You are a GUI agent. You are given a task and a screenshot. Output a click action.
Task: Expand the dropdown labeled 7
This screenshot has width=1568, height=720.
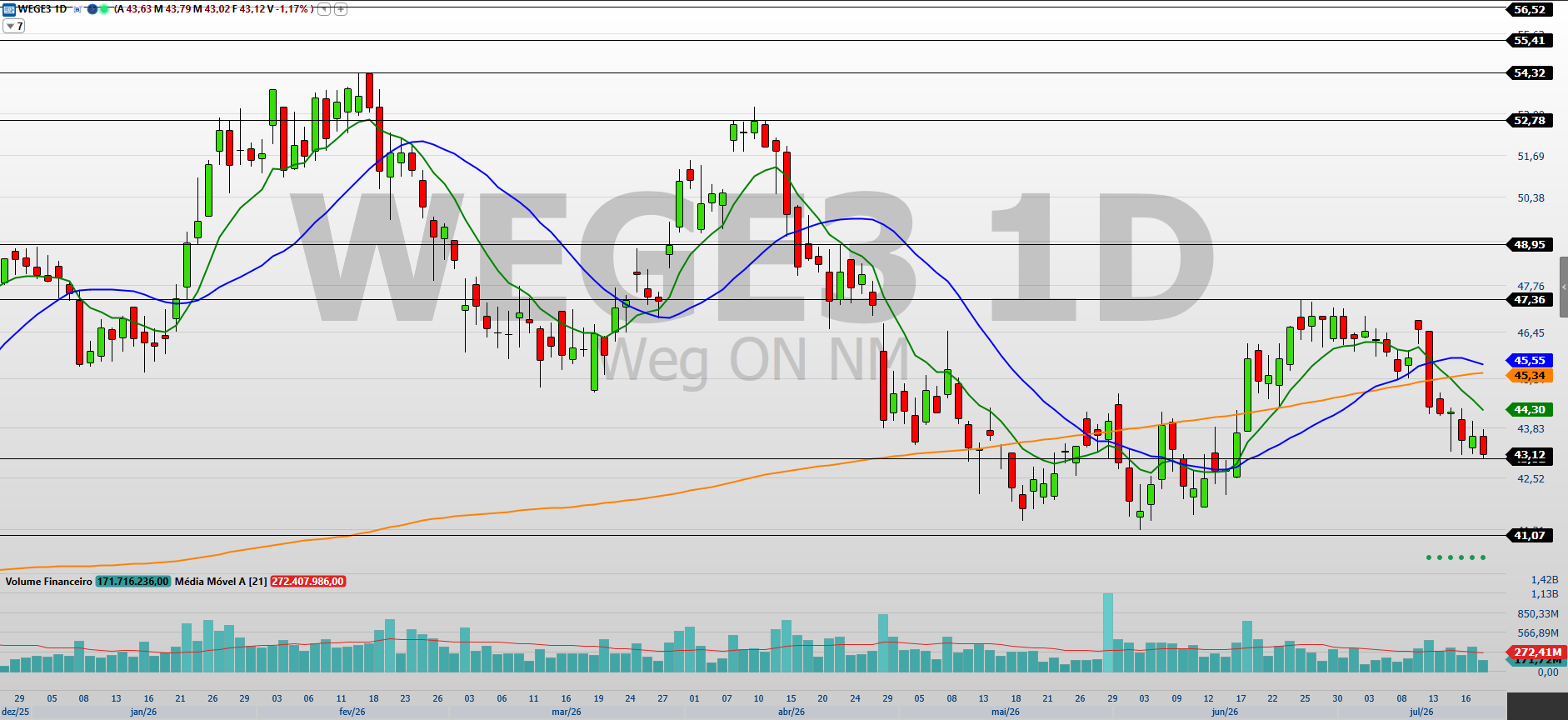pyautogui.click(x=14, y=26)
